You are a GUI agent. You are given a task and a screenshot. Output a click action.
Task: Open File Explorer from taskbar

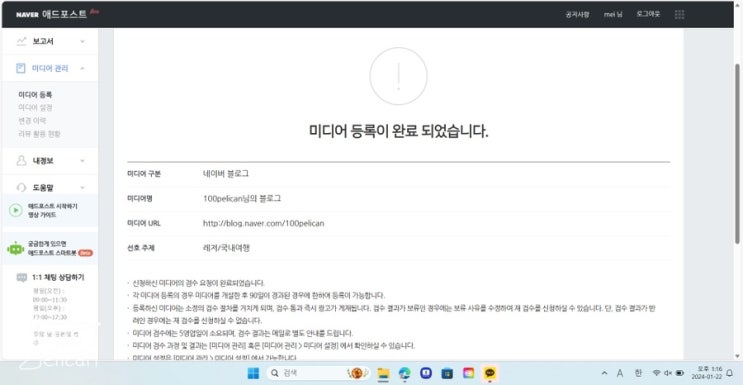pos(383,373)
